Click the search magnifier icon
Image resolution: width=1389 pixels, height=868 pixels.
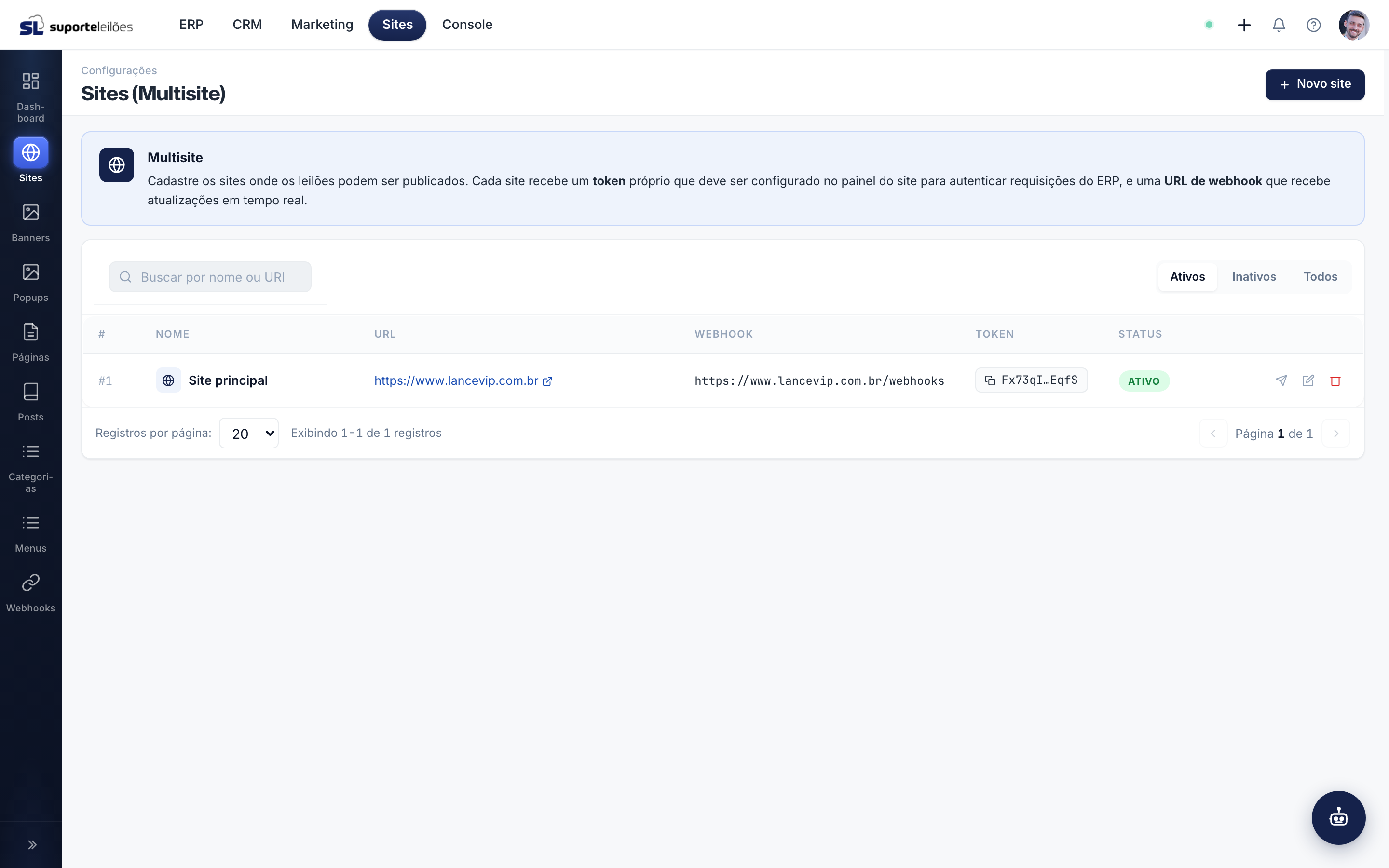tap(125, 277)
